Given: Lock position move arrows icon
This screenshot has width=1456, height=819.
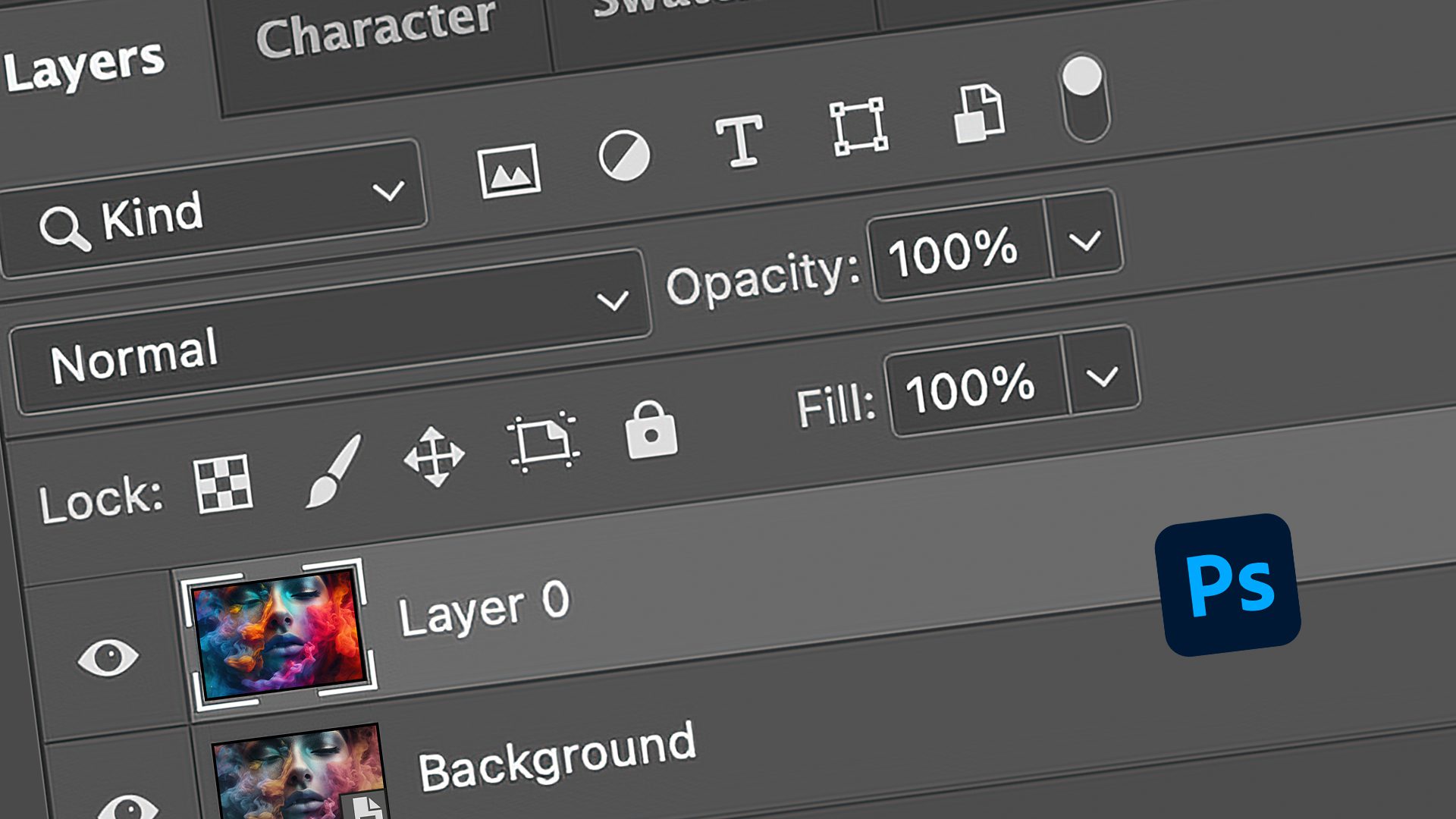Looking at the screenshot, I should (434, 457).
